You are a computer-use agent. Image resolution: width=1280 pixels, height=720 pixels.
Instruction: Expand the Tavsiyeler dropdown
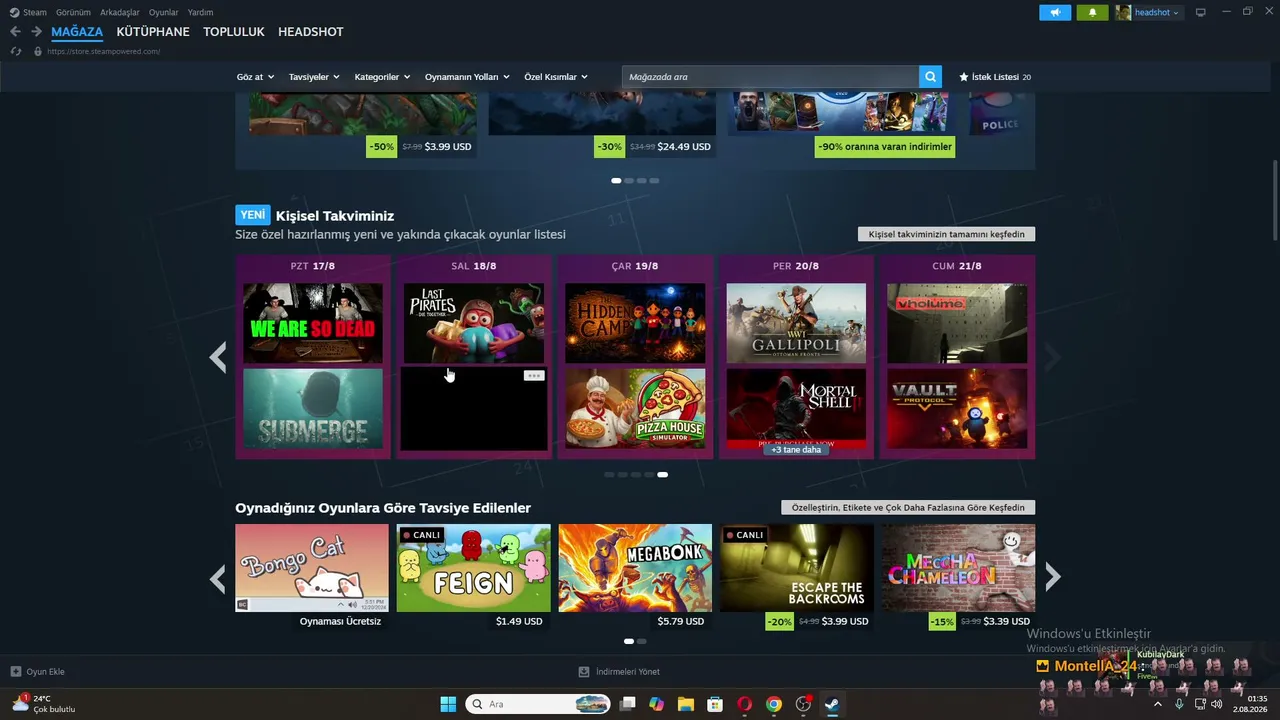(x=314, y=77)
